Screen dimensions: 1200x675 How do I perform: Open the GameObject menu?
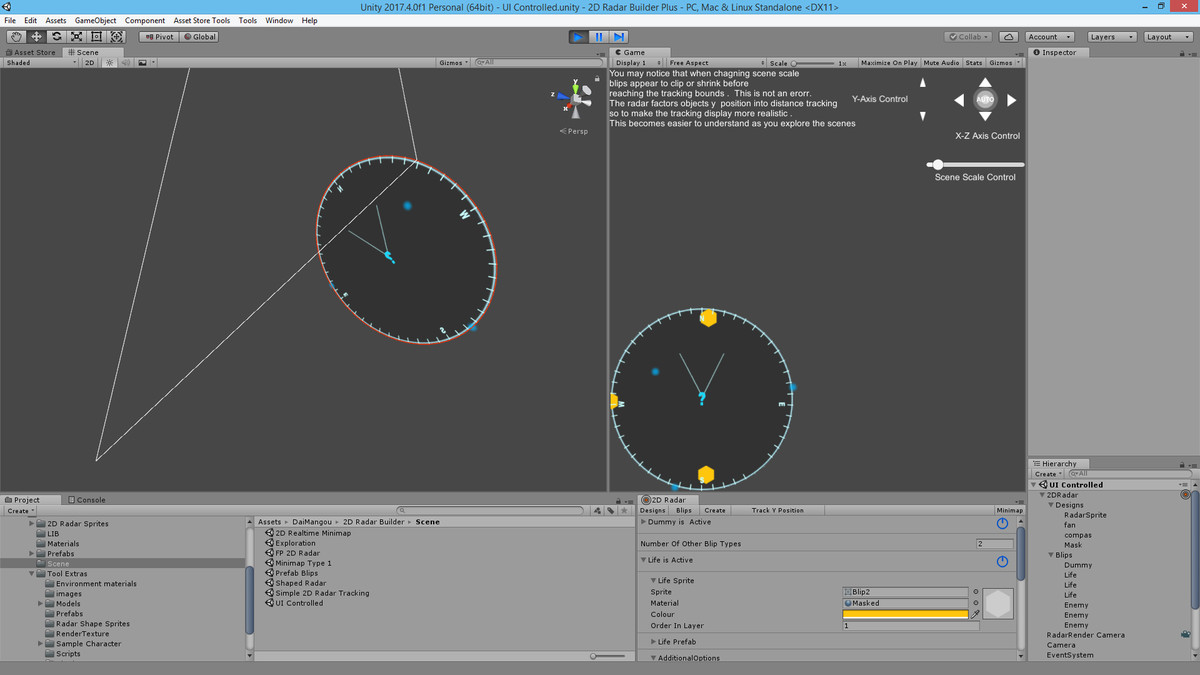pos(96,19)
